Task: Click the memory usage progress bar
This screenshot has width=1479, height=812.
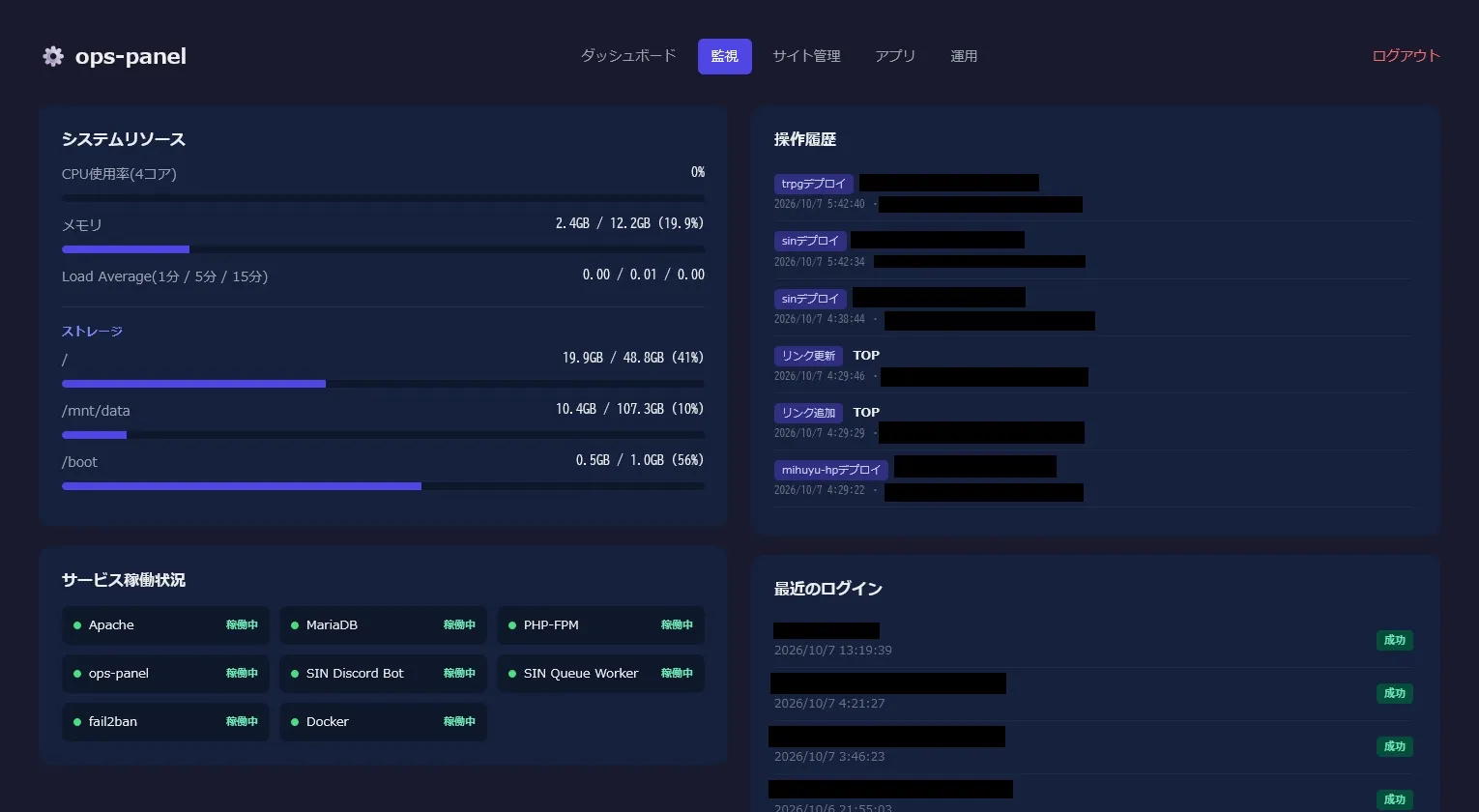Action: coord(383,249)
